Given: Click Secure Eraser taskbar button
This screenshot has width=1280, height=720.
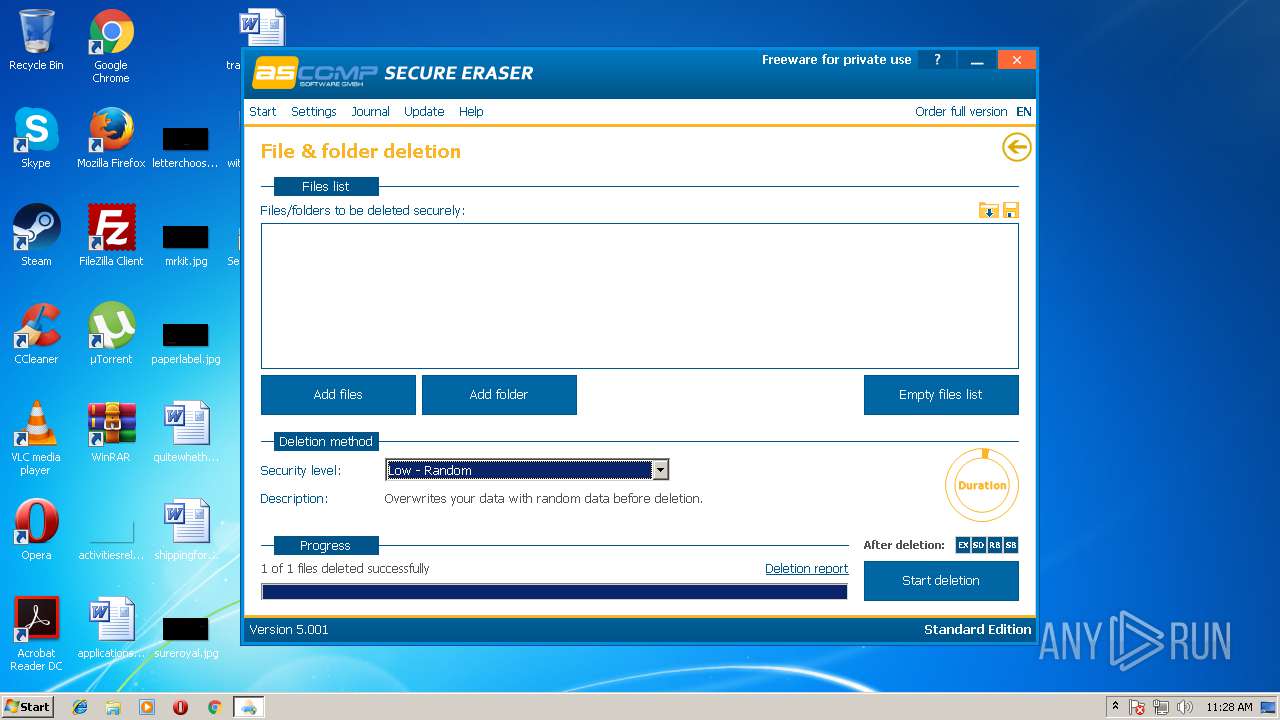Looking at the screenshot, I should click(x=248, y=707).
